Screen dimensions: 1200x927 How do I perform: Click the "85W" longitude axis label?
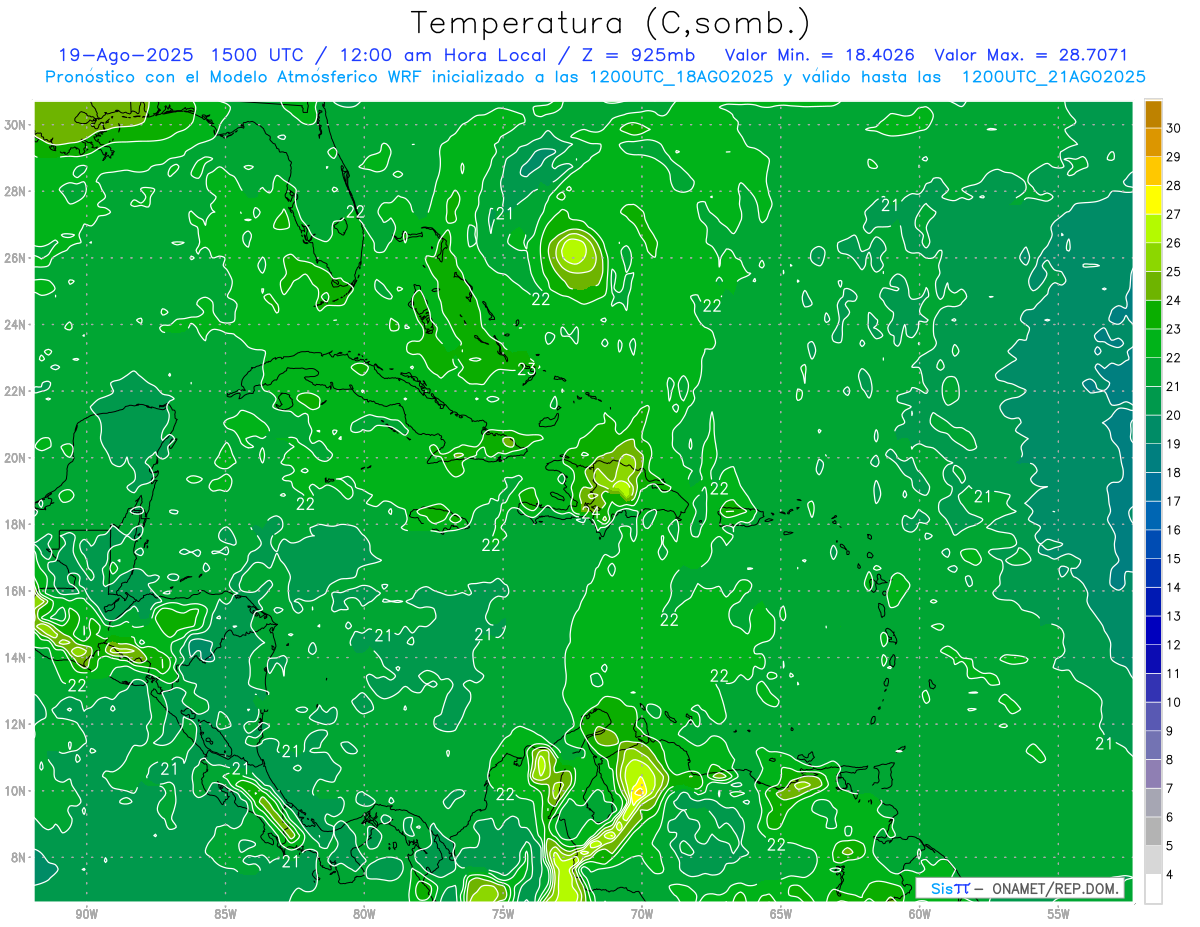(225, 915)
